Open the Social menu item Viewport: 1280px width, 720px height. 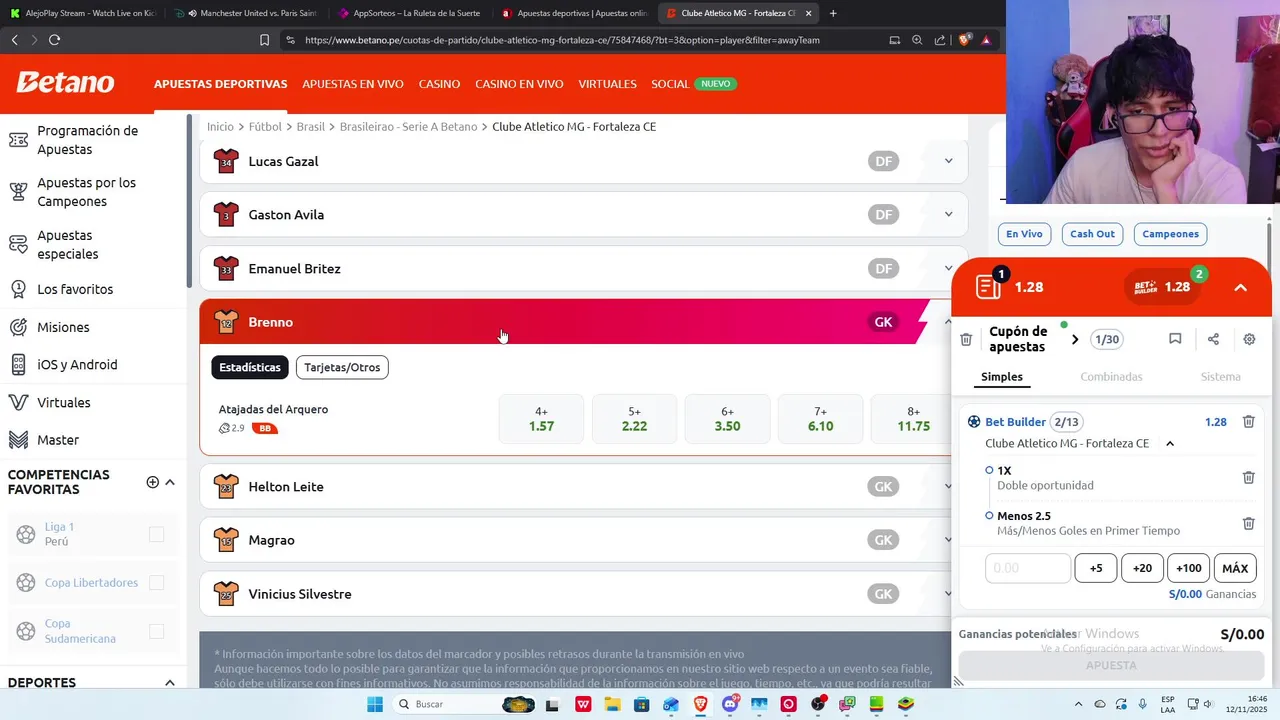point(670,84)
